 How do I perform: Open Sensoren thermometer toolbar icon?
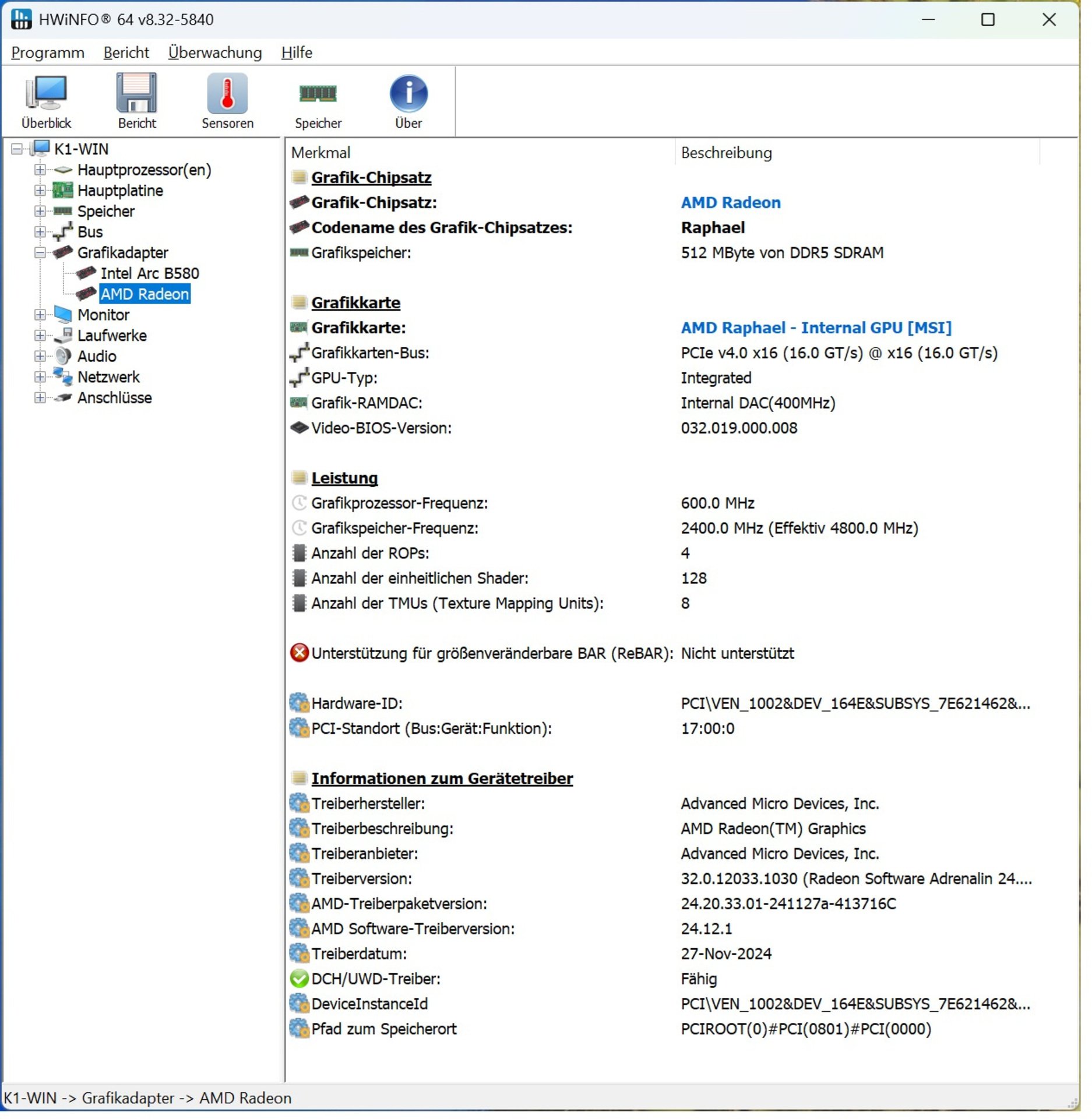coord(227,93)
